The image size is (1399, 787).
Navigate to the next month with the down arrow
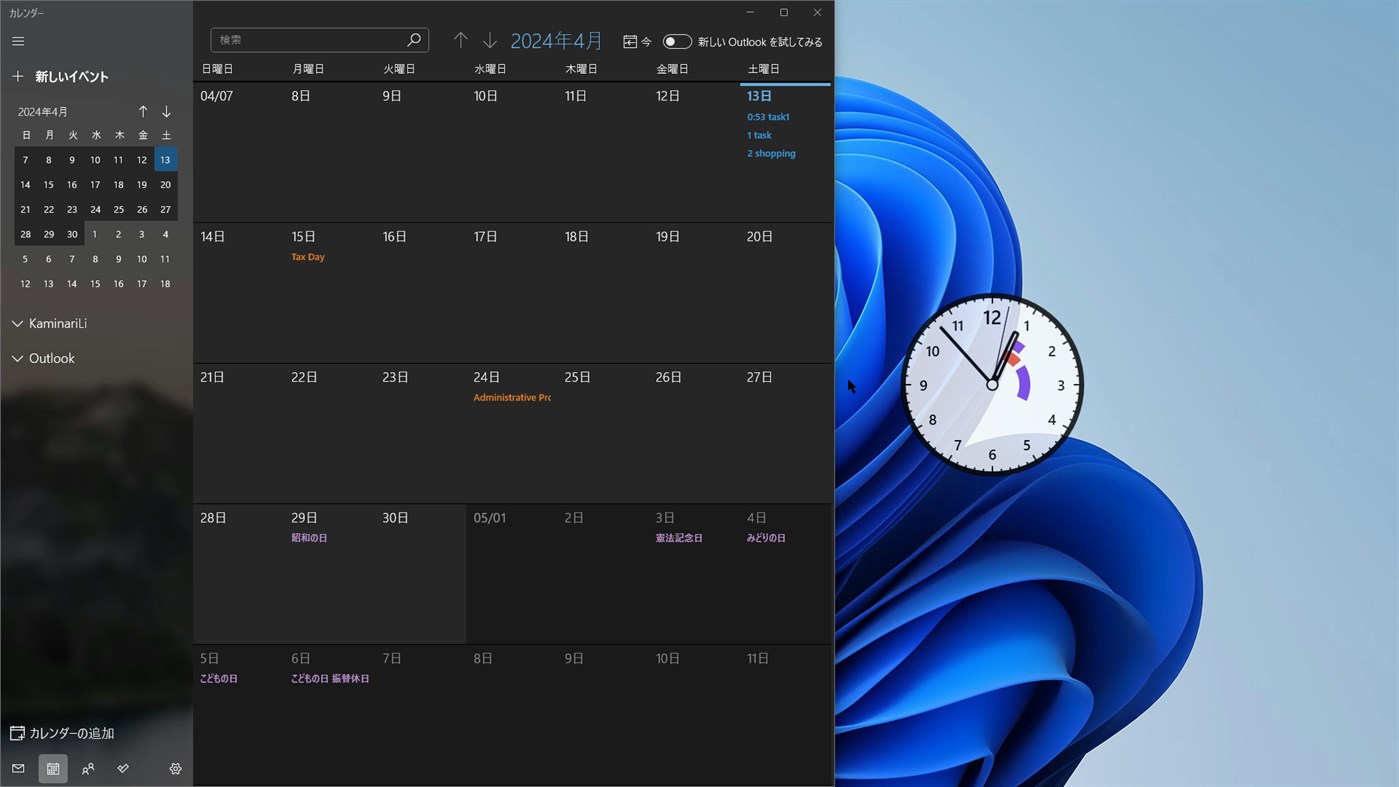[490, 40]
